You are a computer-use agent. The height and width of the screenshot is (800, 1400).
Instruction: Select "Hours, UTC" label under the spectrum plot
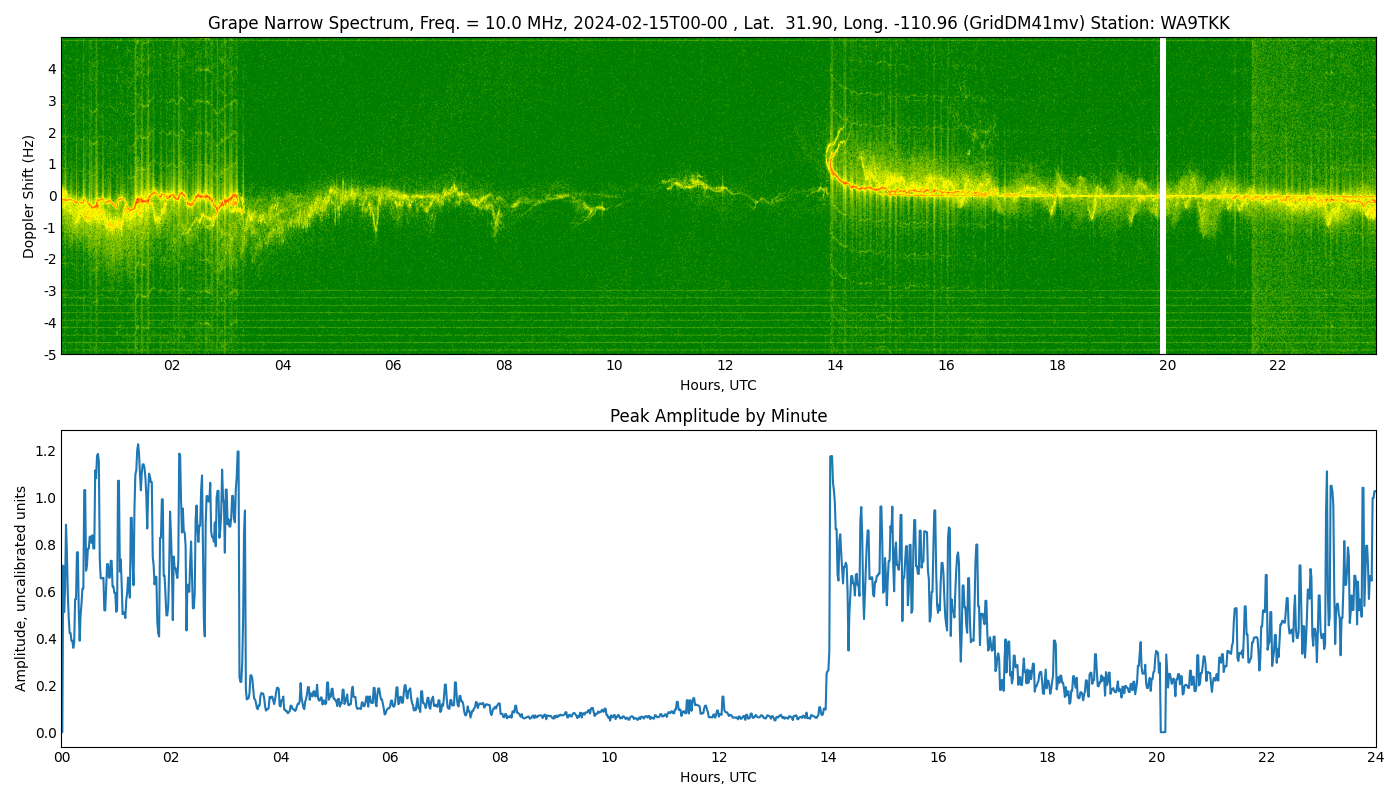(x=718, y=385)
